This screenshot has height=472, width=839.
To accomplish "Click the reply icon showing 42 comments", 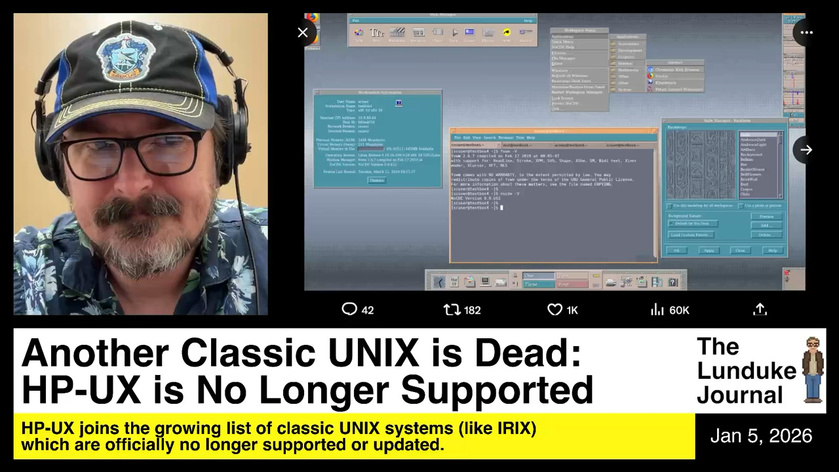I will pos(349,310).
